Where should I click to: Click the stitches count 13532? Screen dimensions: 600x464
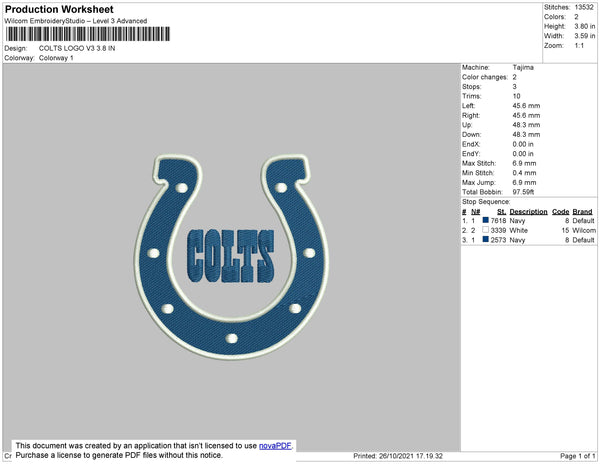tap(584, 7)
